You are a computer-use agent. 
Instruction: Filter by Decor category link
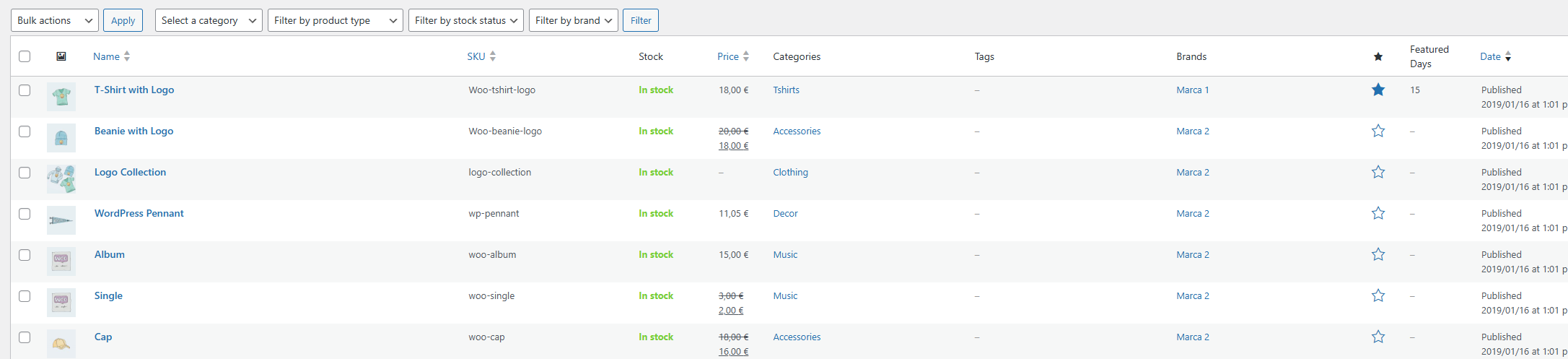786,213
